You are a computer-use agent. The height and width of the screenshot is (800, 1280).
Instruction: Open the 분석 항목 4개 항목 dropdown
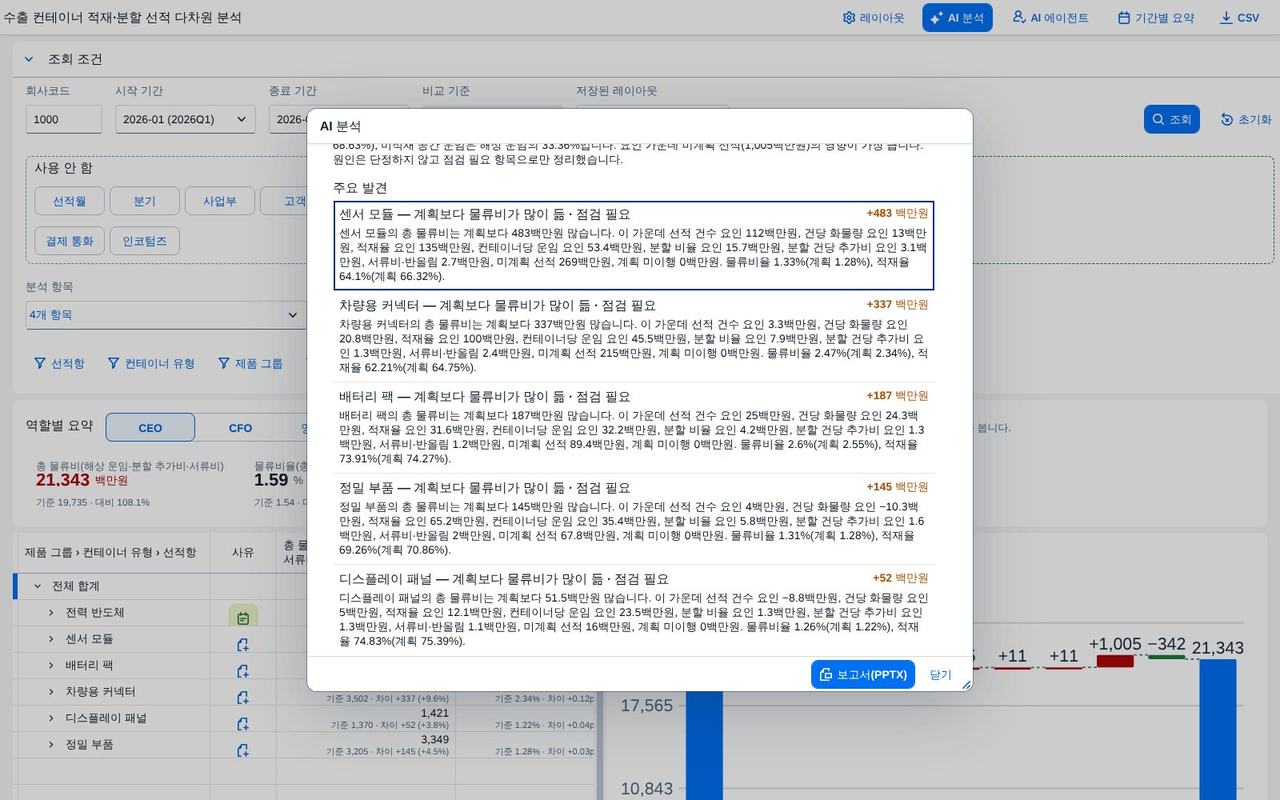click(166, 315)
